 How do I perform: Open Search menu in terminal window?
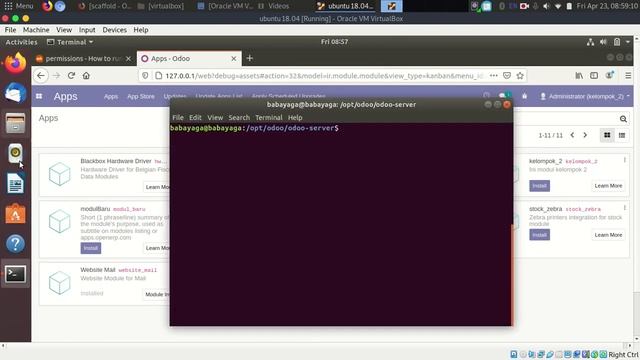tap(239, 118)
